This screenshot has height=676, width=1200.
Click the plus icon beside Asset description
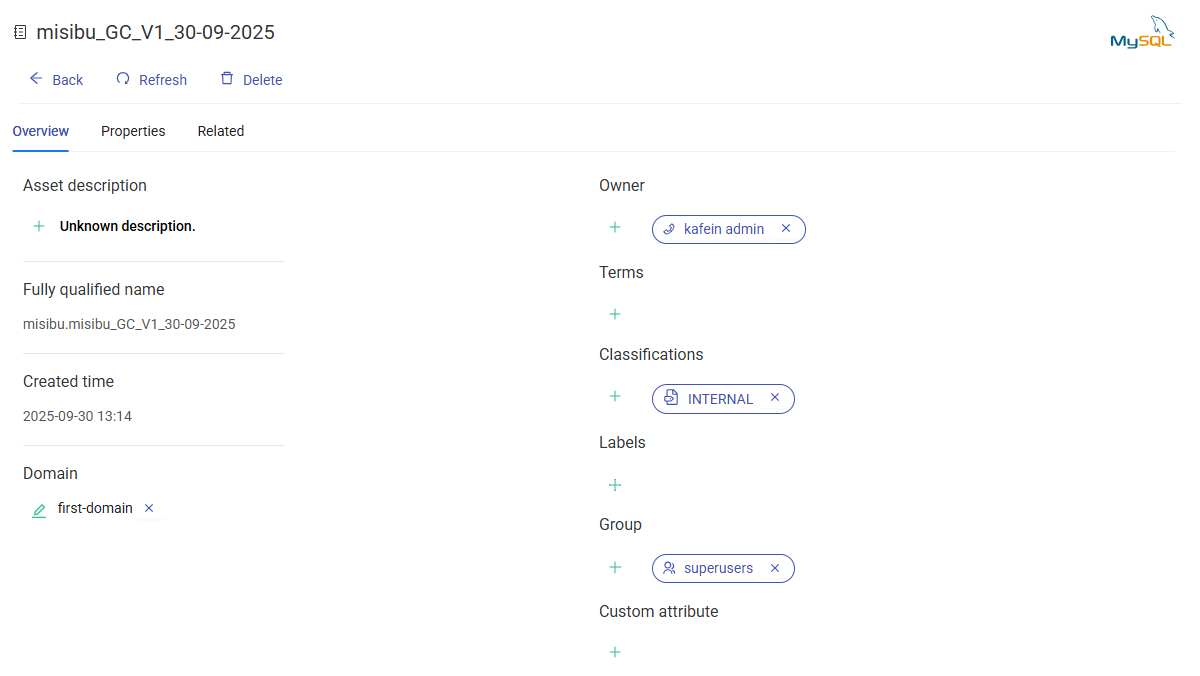pos(39,226)
